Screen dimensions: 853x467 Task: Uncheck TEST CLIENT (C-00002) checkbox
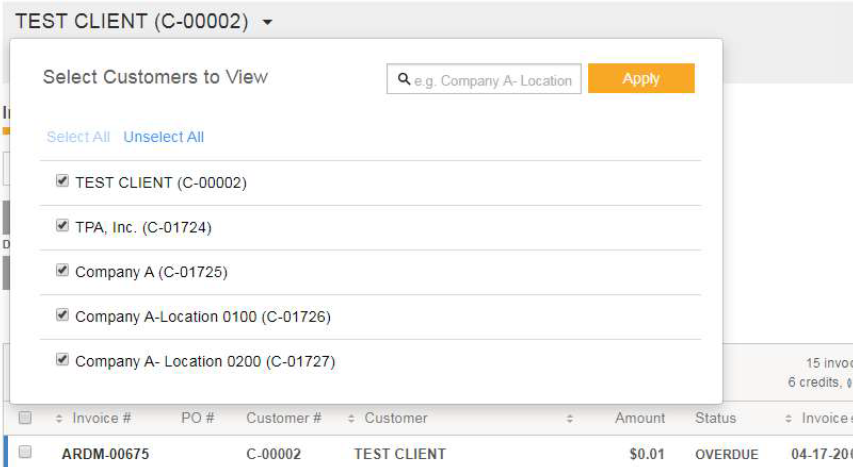(x=62, y=182)
